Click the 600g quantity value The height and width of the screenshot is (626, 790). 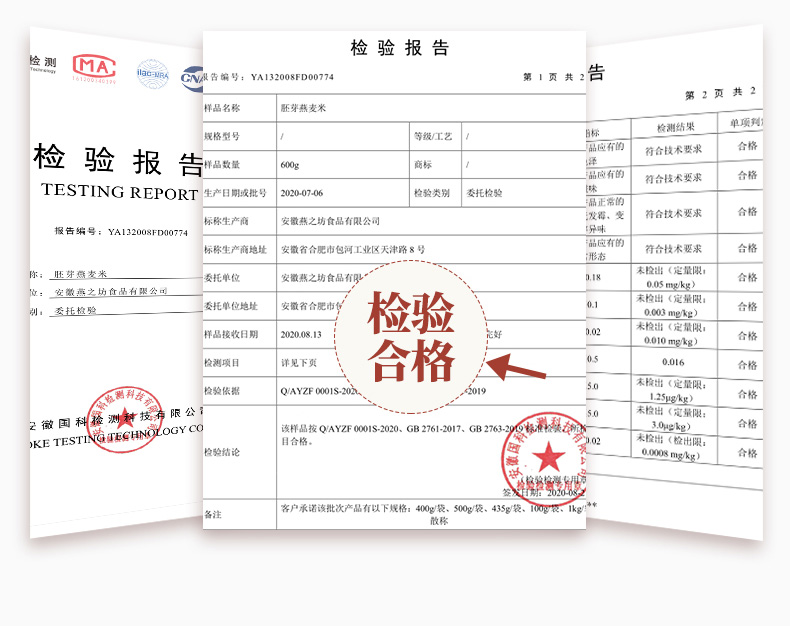(x=290, y=165)
